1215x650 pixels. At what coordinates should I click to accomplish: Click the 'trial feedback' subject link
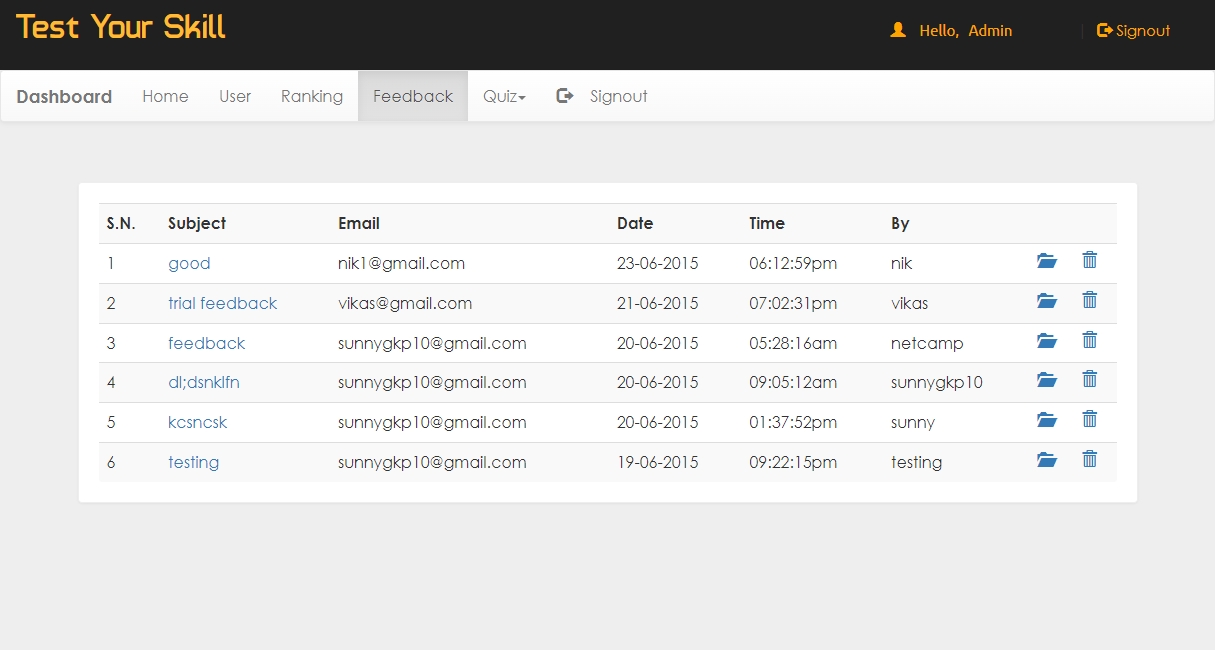[222, 303]
